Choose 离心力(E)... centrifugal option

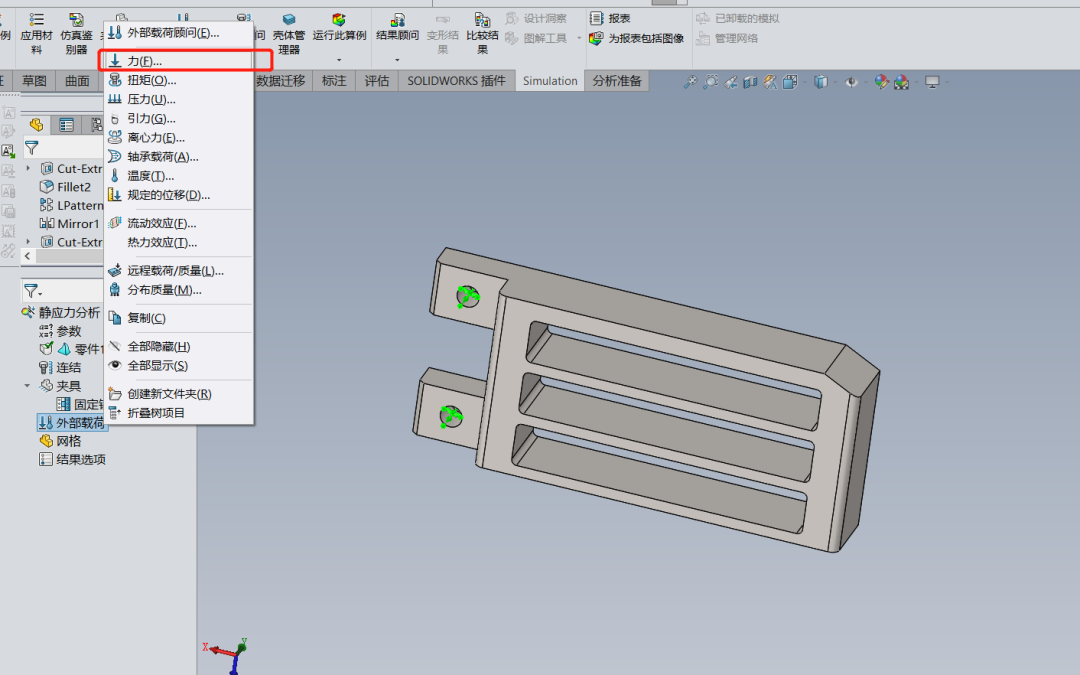pos(179,138)
